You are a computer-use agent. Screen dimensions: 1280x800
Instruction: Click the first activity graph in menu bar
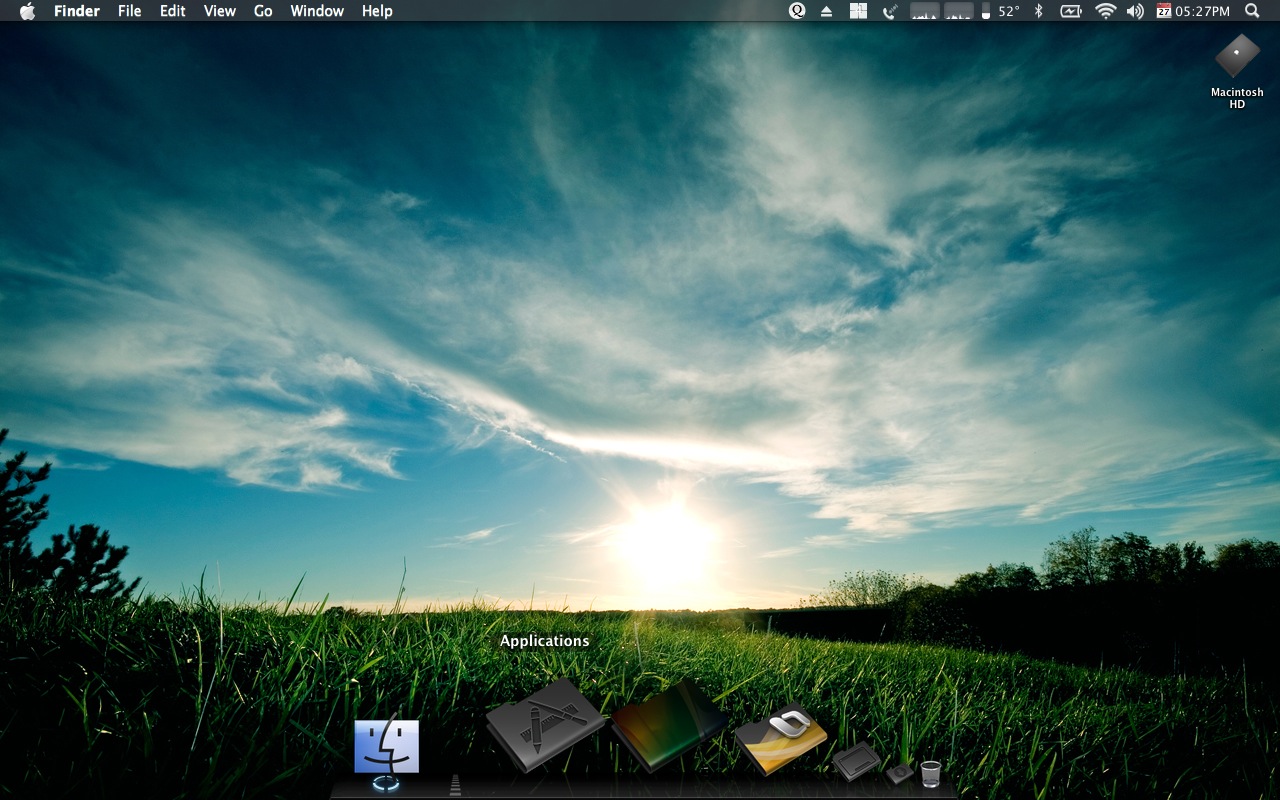(x=925, y=11)
